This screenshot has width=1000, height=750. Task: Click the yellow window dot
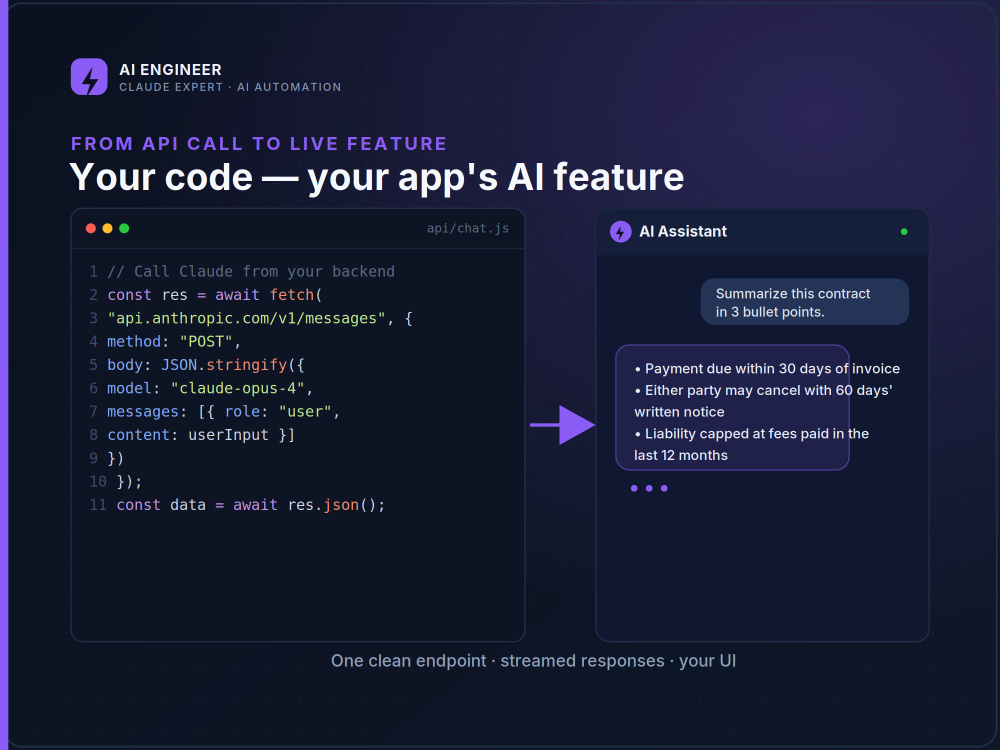tap(107, 228)
